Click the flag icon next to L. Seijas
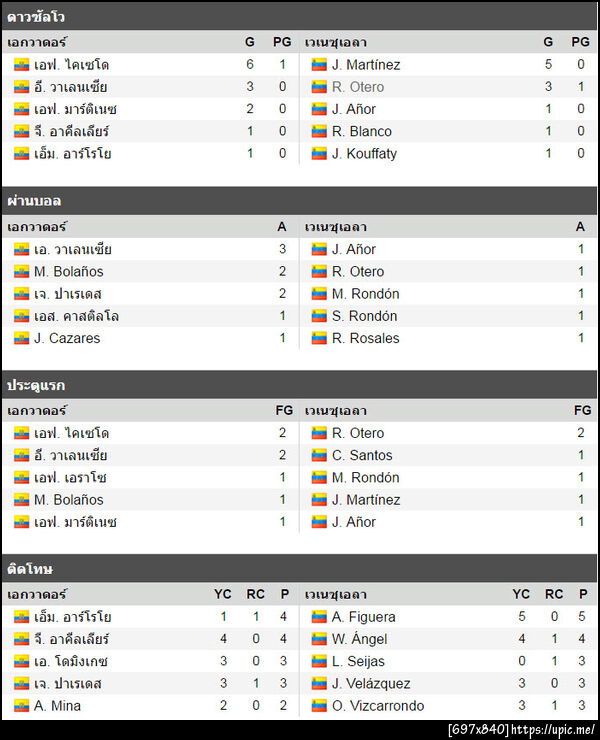 (x=320, y=662)
